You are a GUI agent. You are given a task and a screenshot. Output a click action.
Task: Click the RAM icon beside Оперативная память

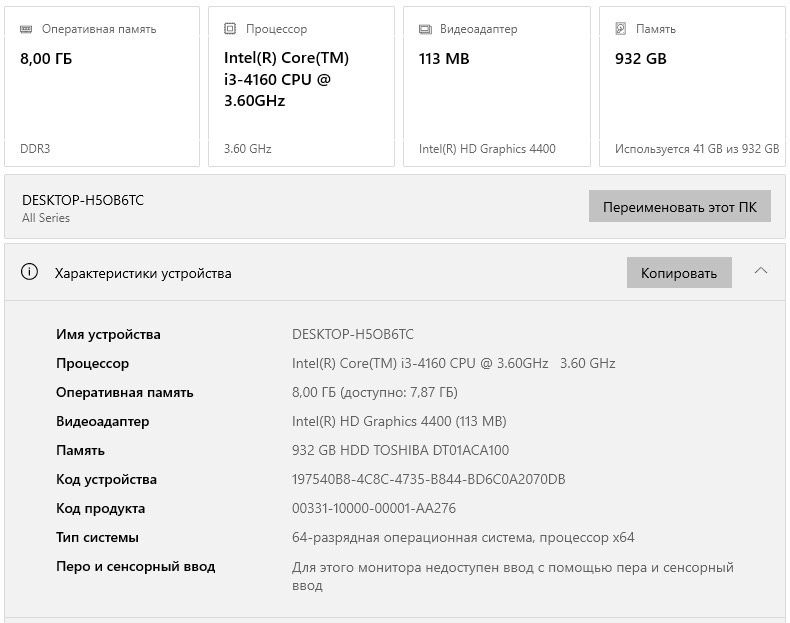[26, 29]
